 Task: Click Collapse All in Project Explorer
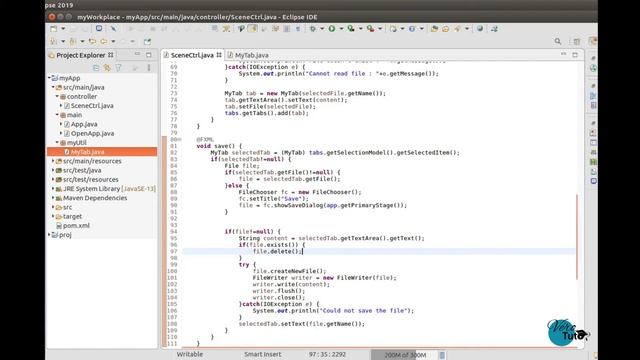(96, 68)
